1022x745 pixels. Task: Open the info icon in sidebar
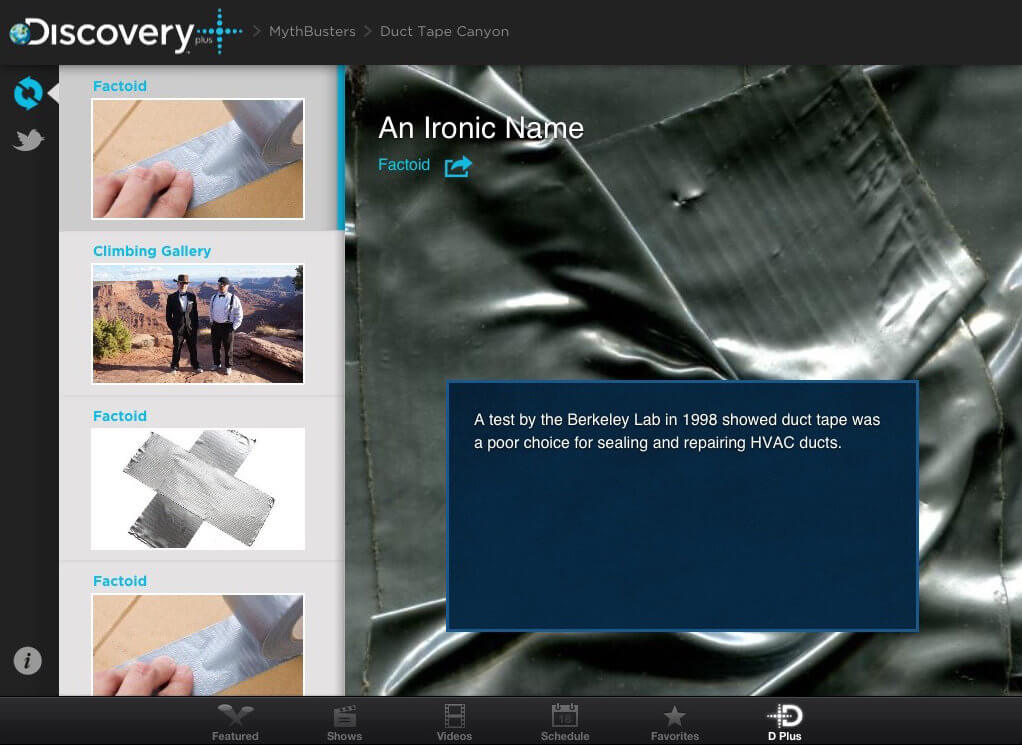tap(27, 660)
